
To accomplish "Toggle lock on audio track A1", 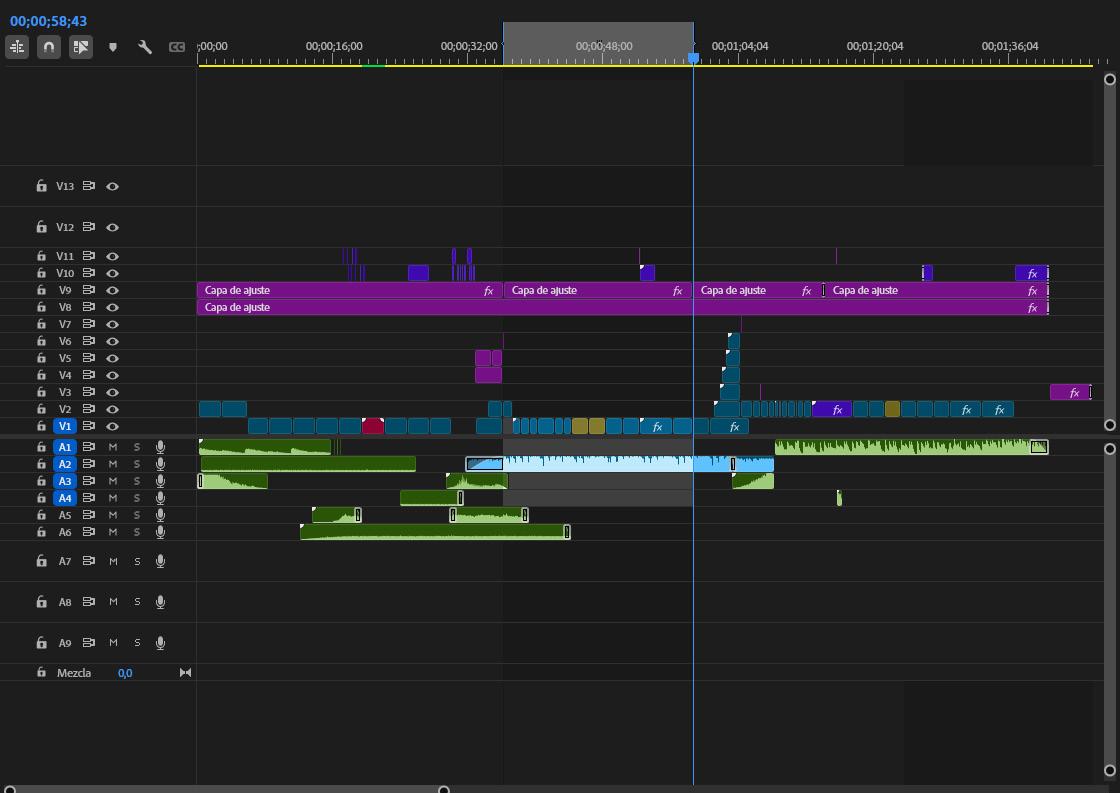I will point(41,447).
